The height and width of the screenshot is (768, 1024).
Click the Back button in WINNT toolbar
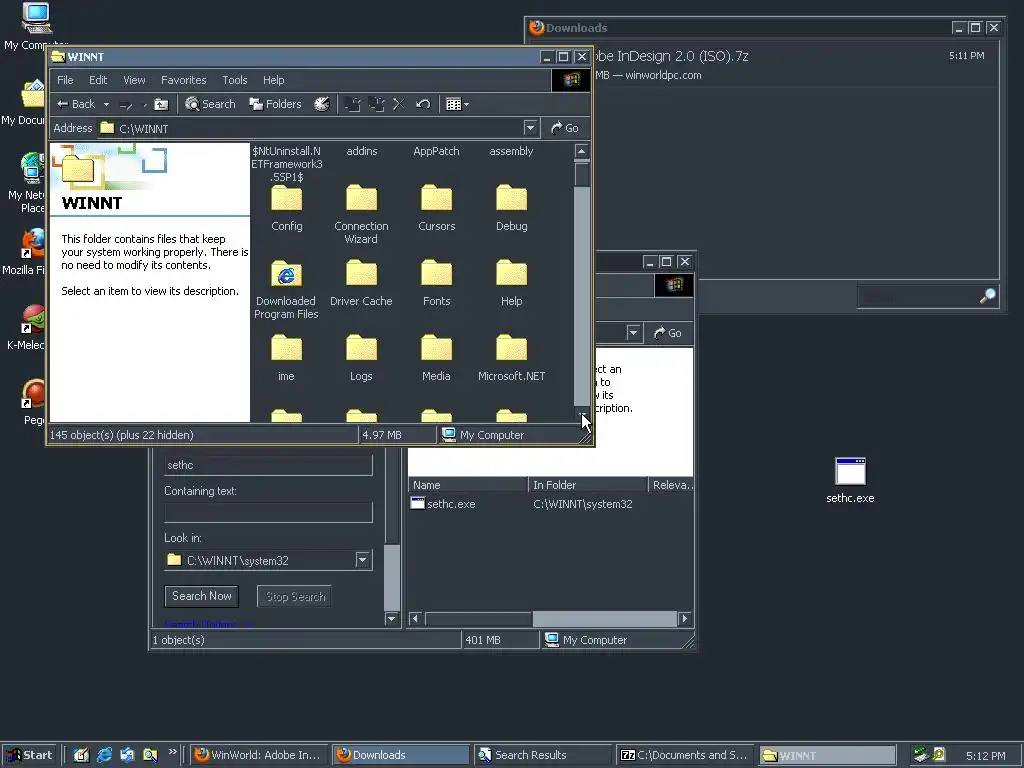76,104
